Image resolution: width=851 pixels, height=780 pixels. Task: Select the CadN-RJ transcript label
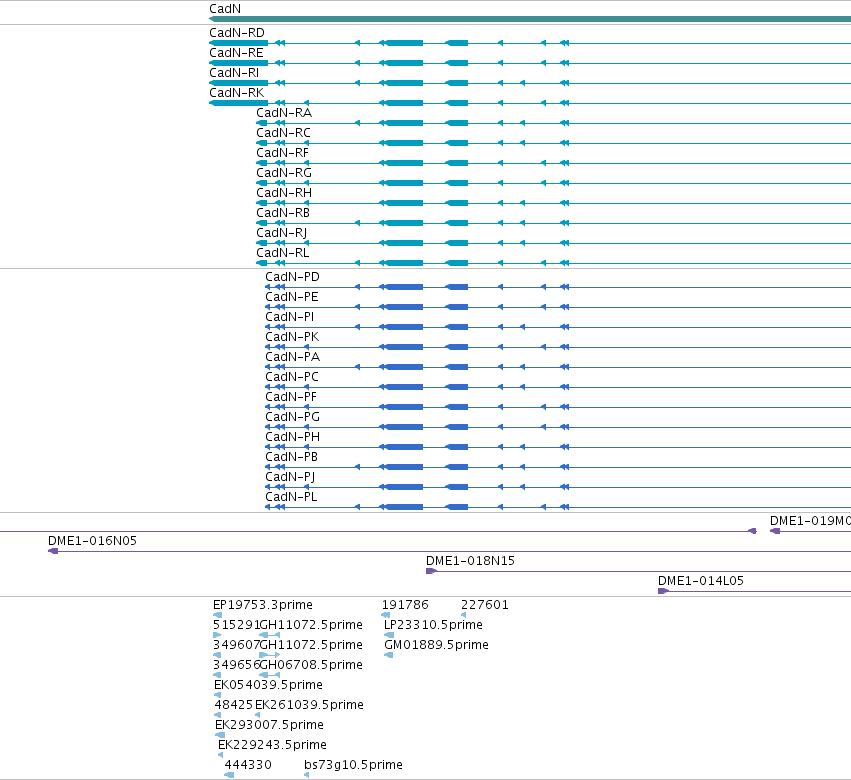pos(282,233)
